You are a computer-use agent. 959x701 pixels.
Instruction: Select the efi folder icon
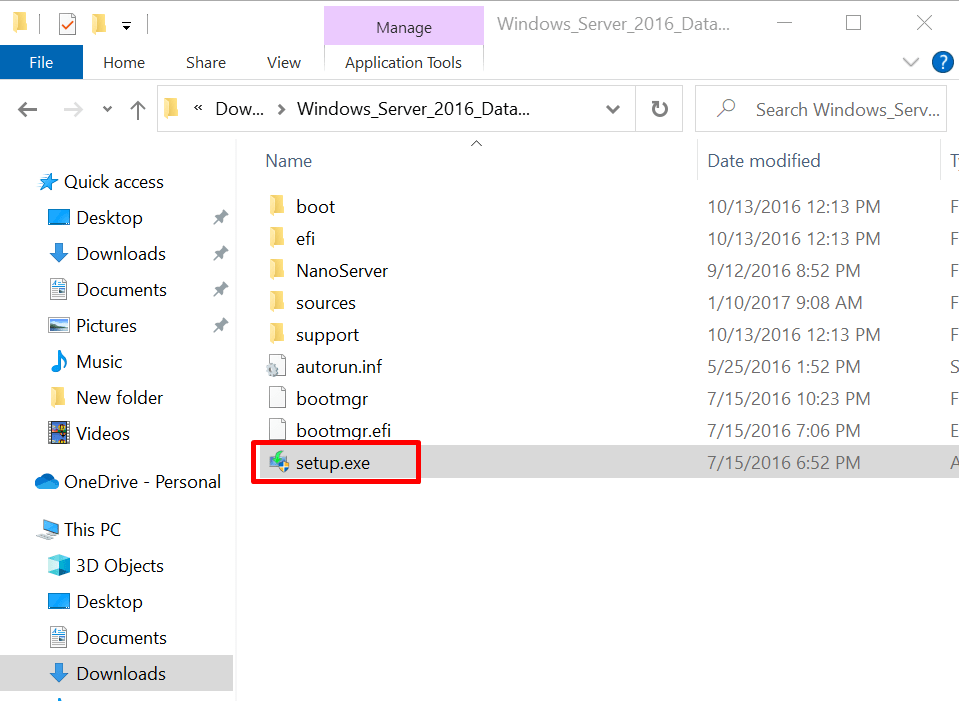(277, 237)
